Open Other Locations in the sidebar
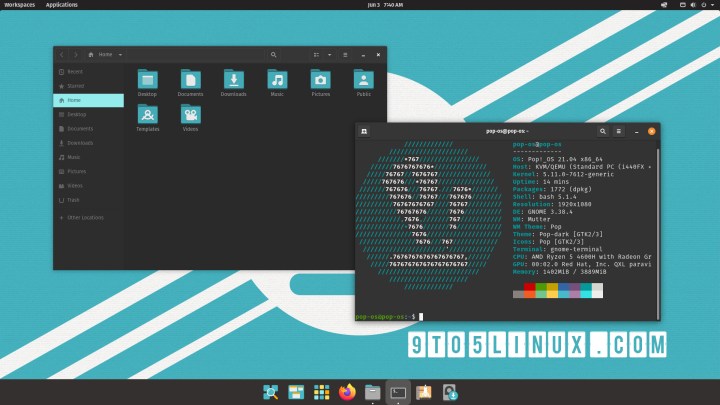 [x=89, y=217]
